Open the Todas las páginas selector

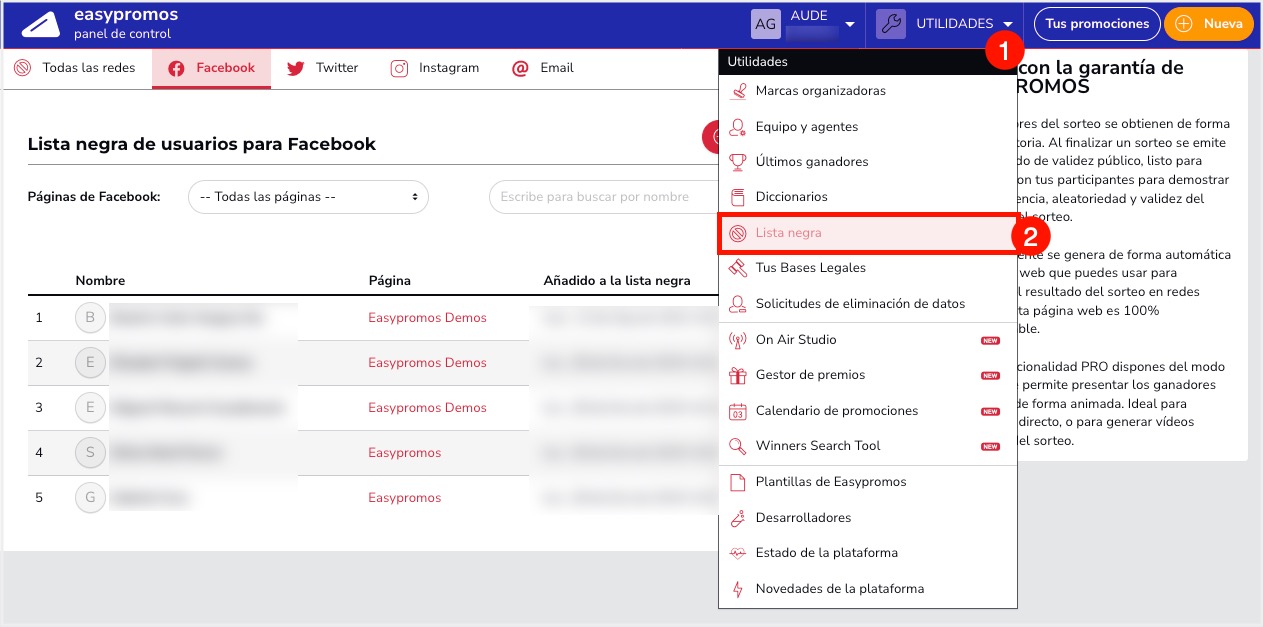(308, 197)
